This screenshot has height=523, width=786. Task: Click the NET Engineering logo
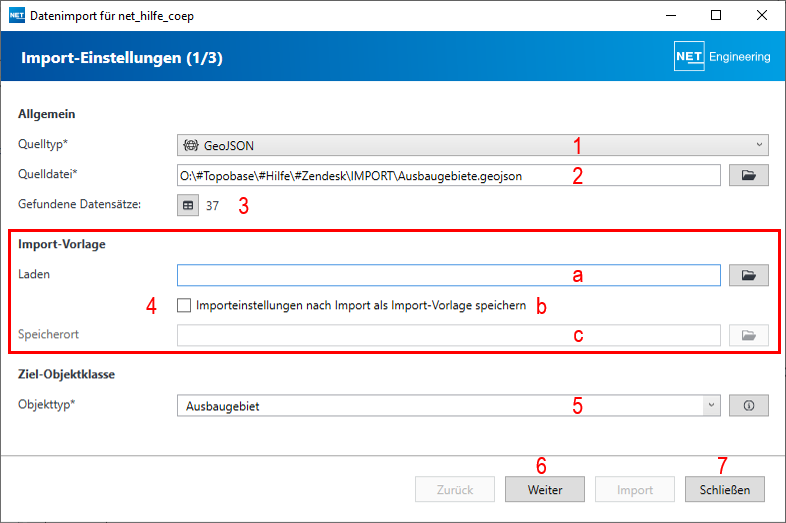point(722,56)
